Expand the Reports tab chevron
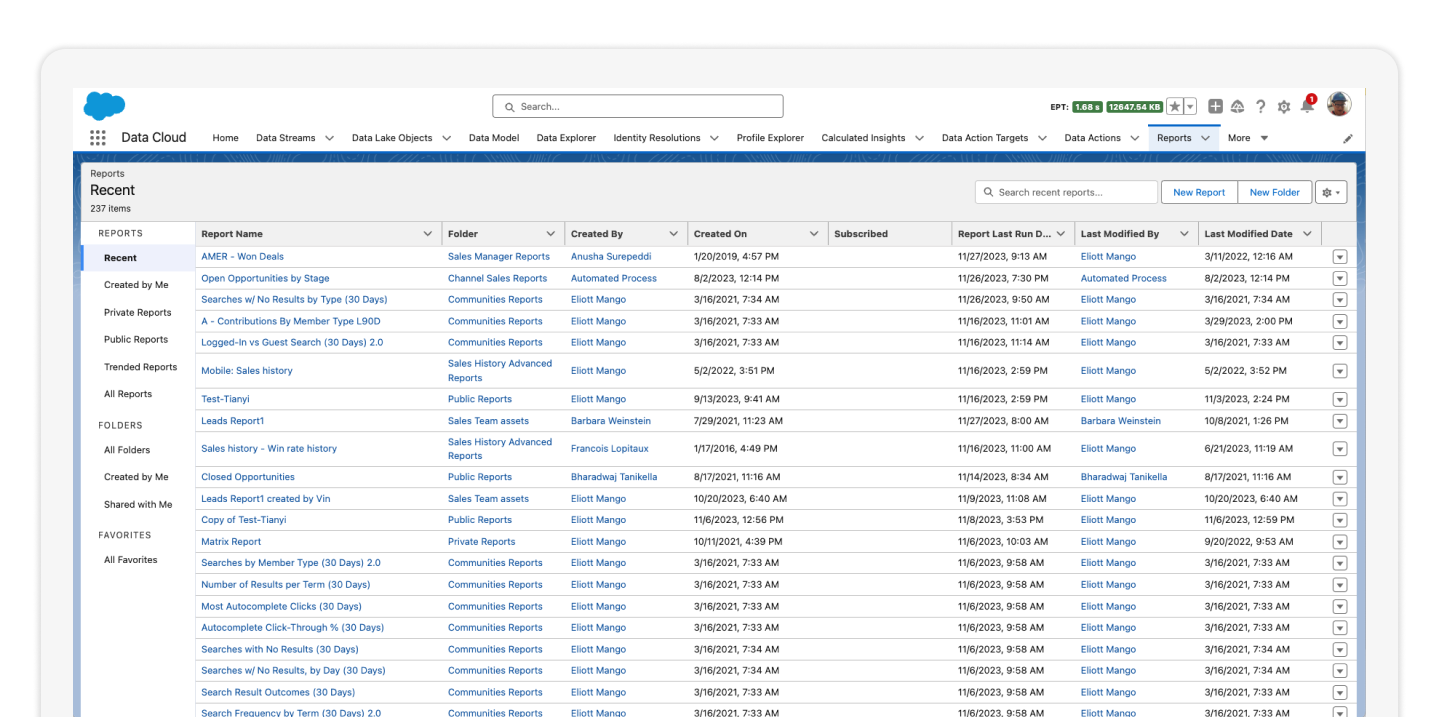The width and height of the screenshot is (1440, 717). (x=1205, y=139)
